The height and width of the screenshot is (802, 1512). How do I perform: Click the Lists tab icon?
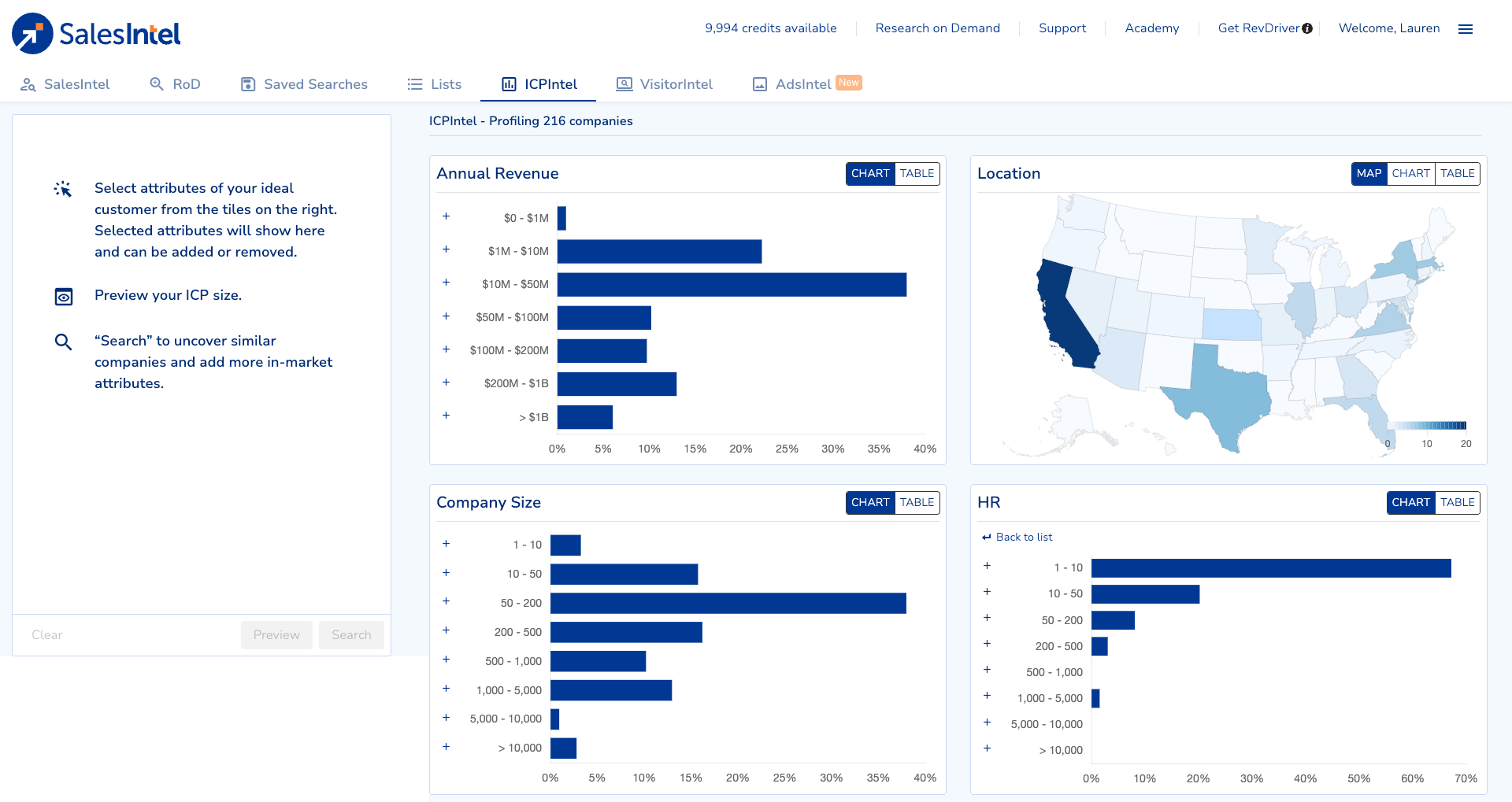pos(415,84)
